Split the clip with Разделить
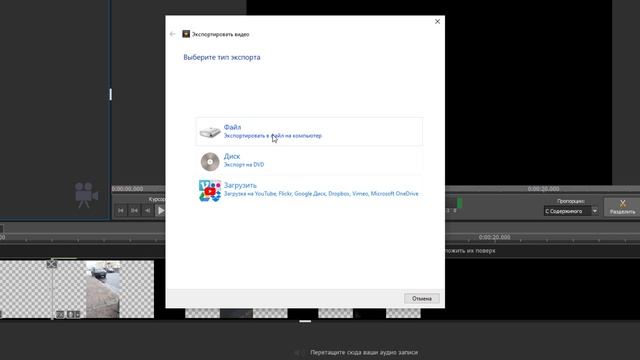The width and height of the screenshot is (640, 360). tap(622, 207)
